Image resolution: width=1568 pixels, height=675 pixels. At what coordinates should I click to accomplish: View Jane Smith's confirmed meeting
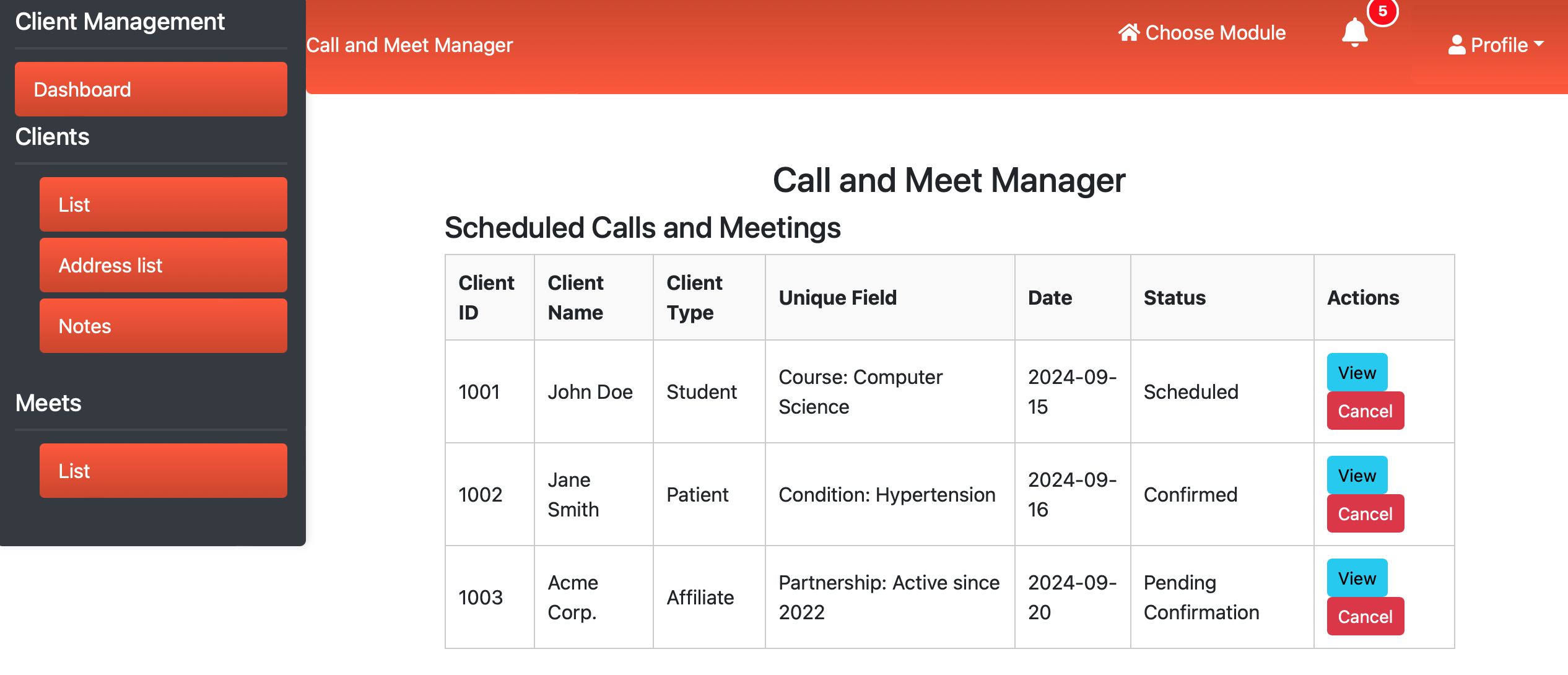[x=1357, y=475]
